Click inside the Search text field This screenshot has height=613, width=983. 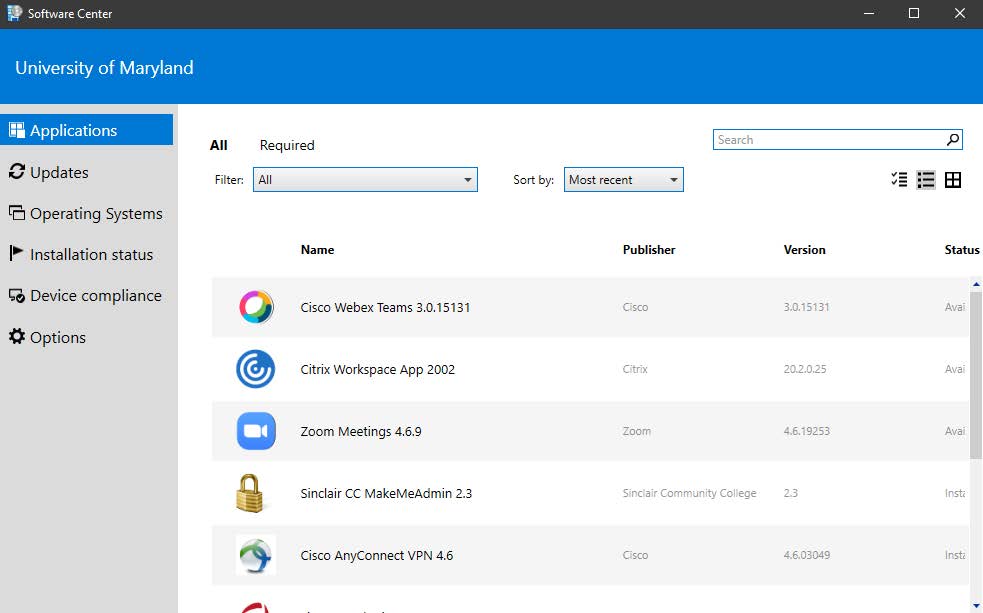[828, 140]
